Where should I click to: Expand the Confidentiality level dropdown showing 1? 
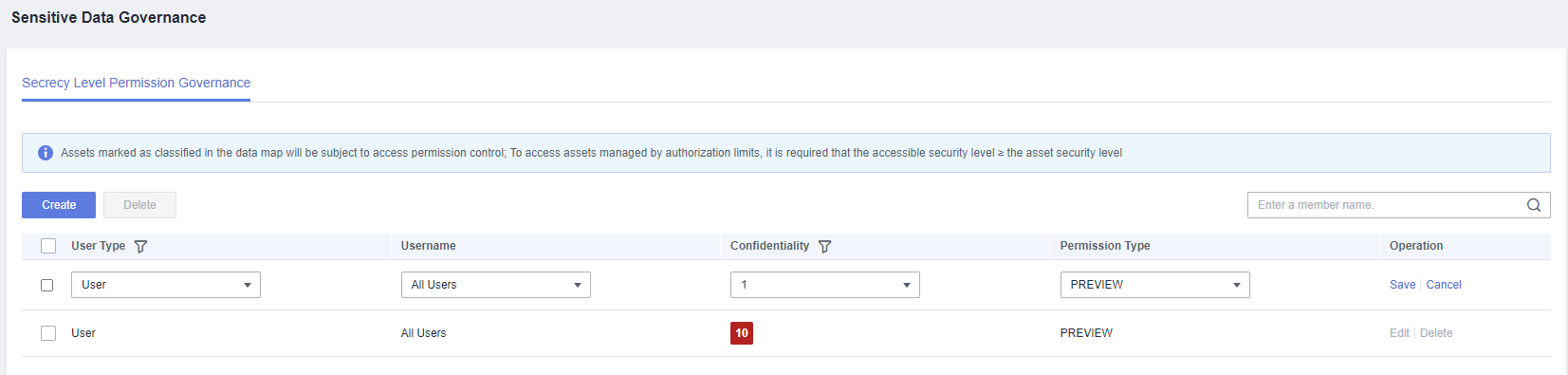(825, 285)
